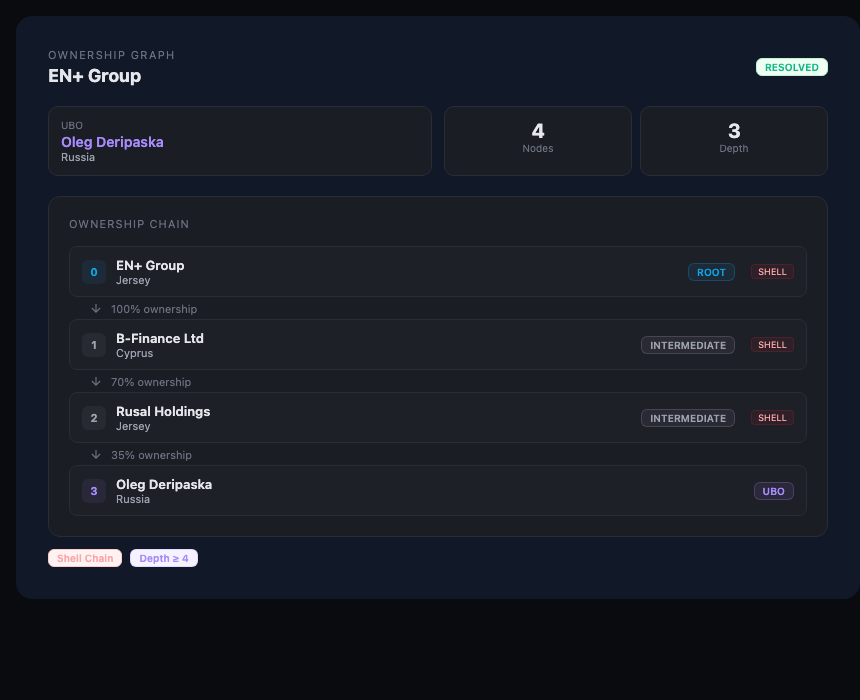Image resolution: width=860 pixels, height=700 pixels.
Task: Select the arrow icon showing 70% ownership
Action: 96,381
